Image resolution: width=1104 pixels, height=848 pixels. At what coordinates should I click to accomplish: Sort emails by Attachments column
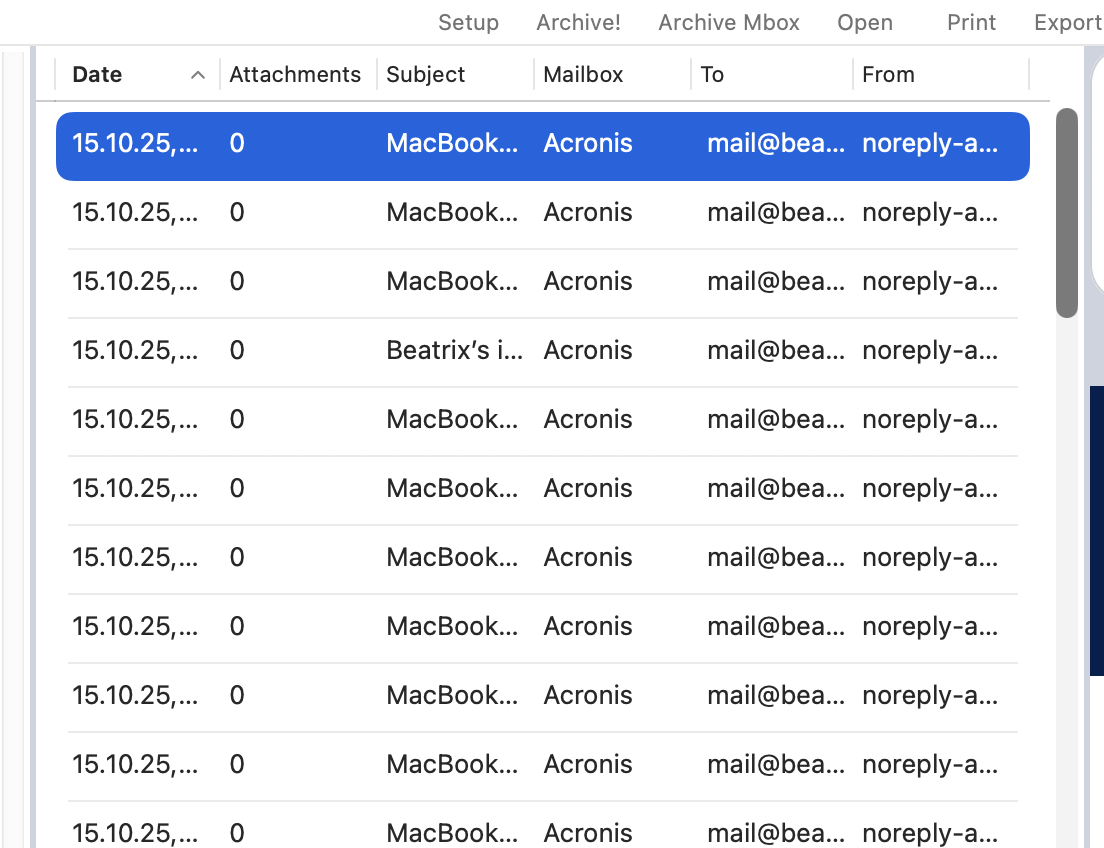point(295,75)
